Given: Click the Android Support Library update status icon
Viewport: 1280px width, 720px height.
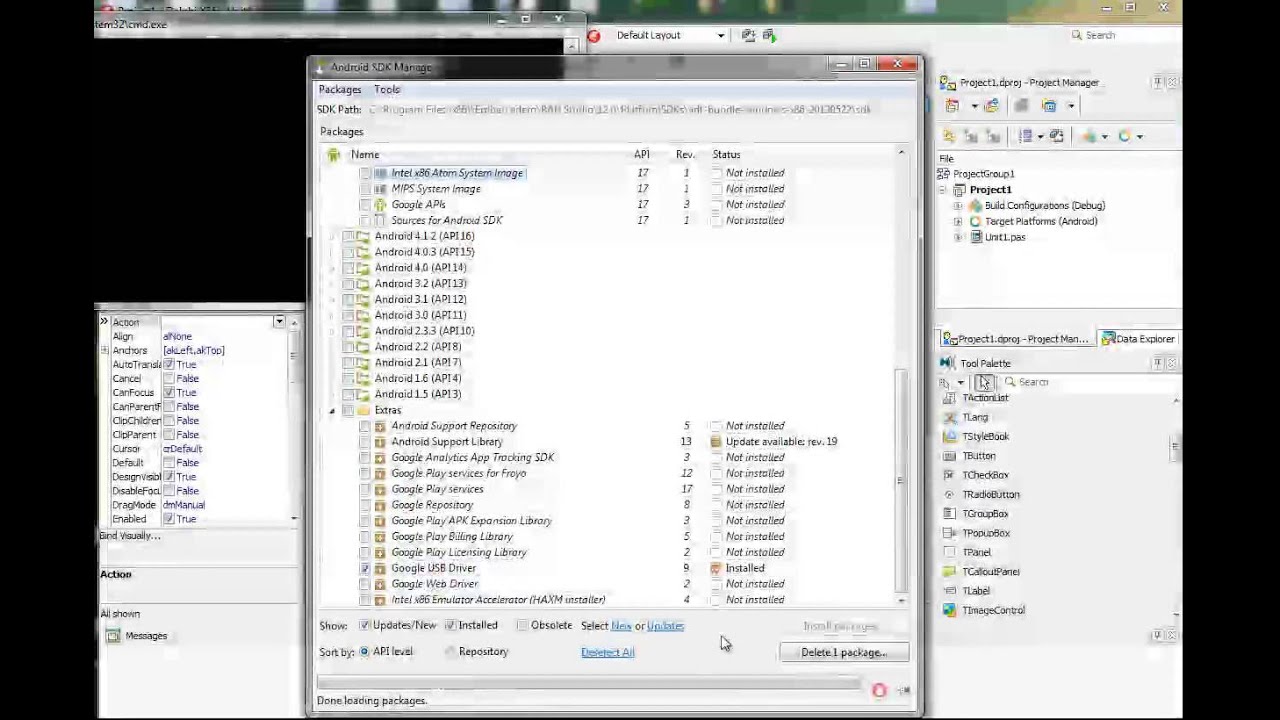Looking at the screenshot, I should tap(716, 441).
